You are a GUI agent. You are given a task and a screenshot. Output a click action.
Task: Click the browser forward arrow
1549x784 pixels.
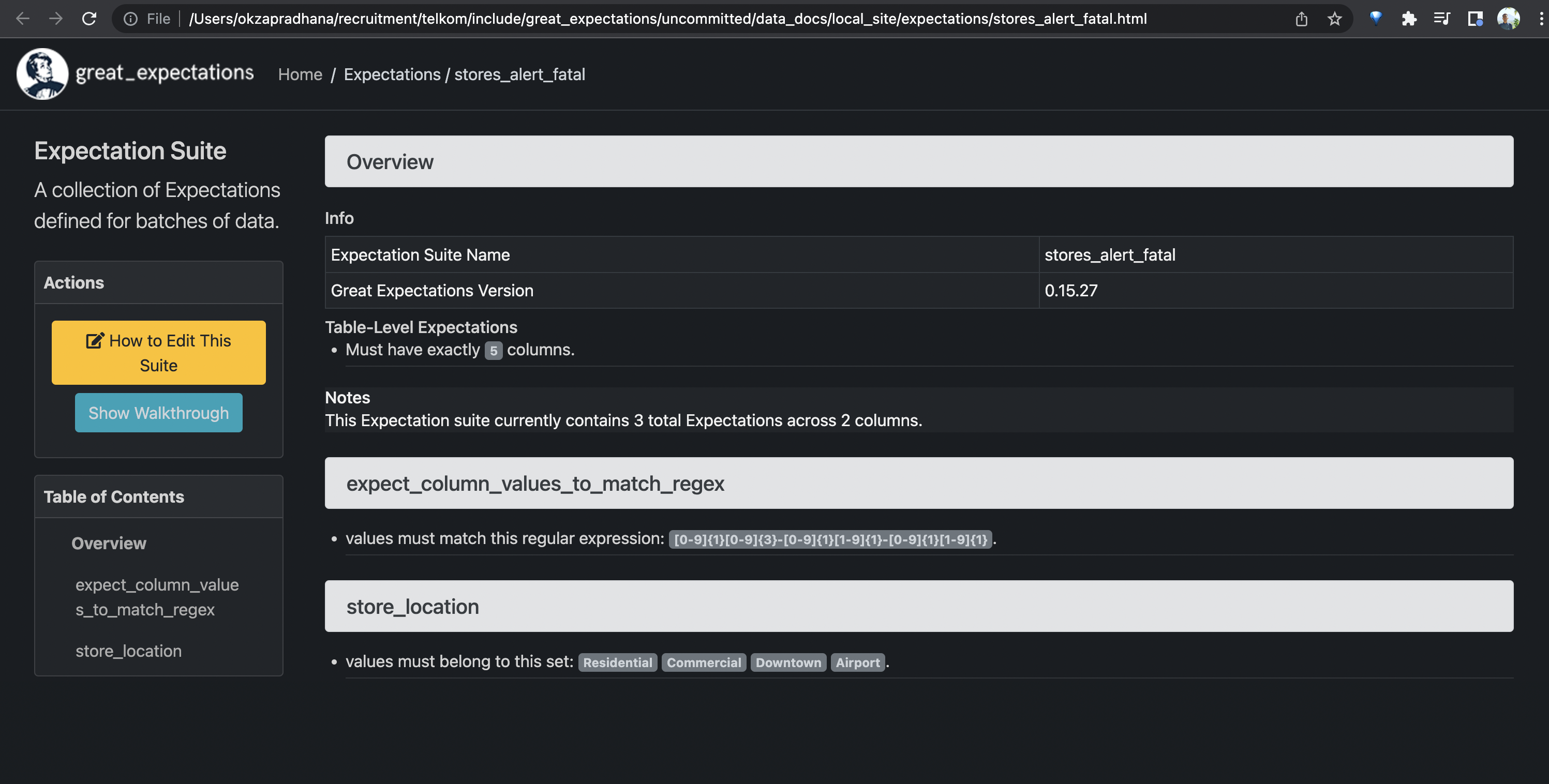pyautogui.click(x=56, y=19)
